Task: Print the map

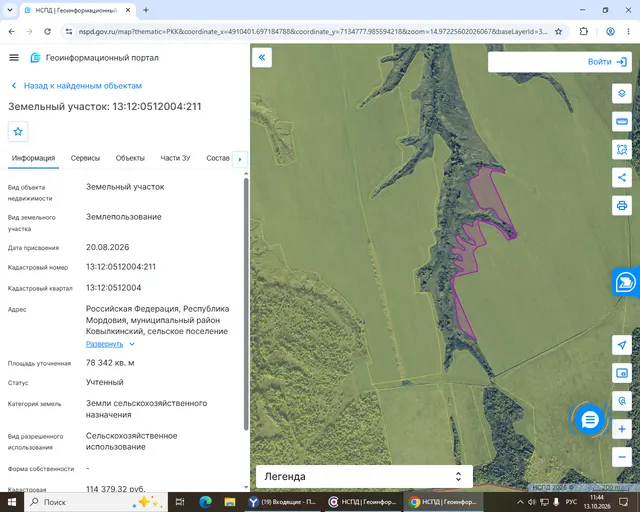Action: (x=622, y=205)
